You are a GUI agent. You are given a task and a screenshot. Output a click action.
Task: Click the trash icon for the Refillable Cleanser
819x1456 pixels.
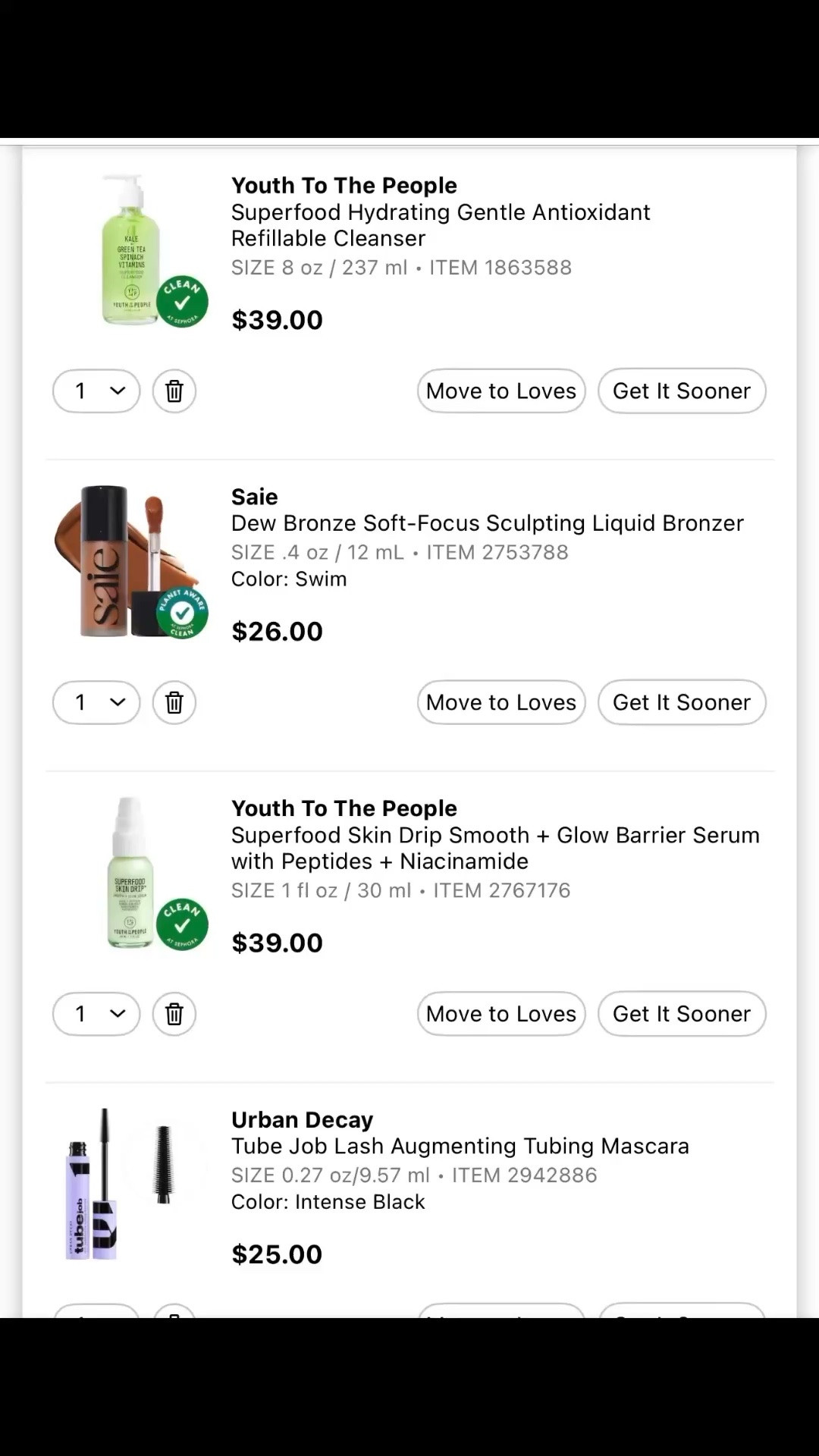[174, 391]
